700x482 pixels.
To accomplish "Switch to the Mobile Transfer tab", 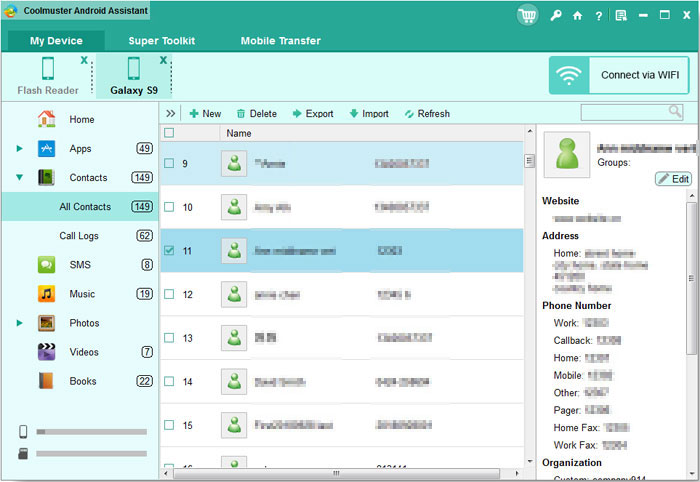I will click(x=280, y=41).
